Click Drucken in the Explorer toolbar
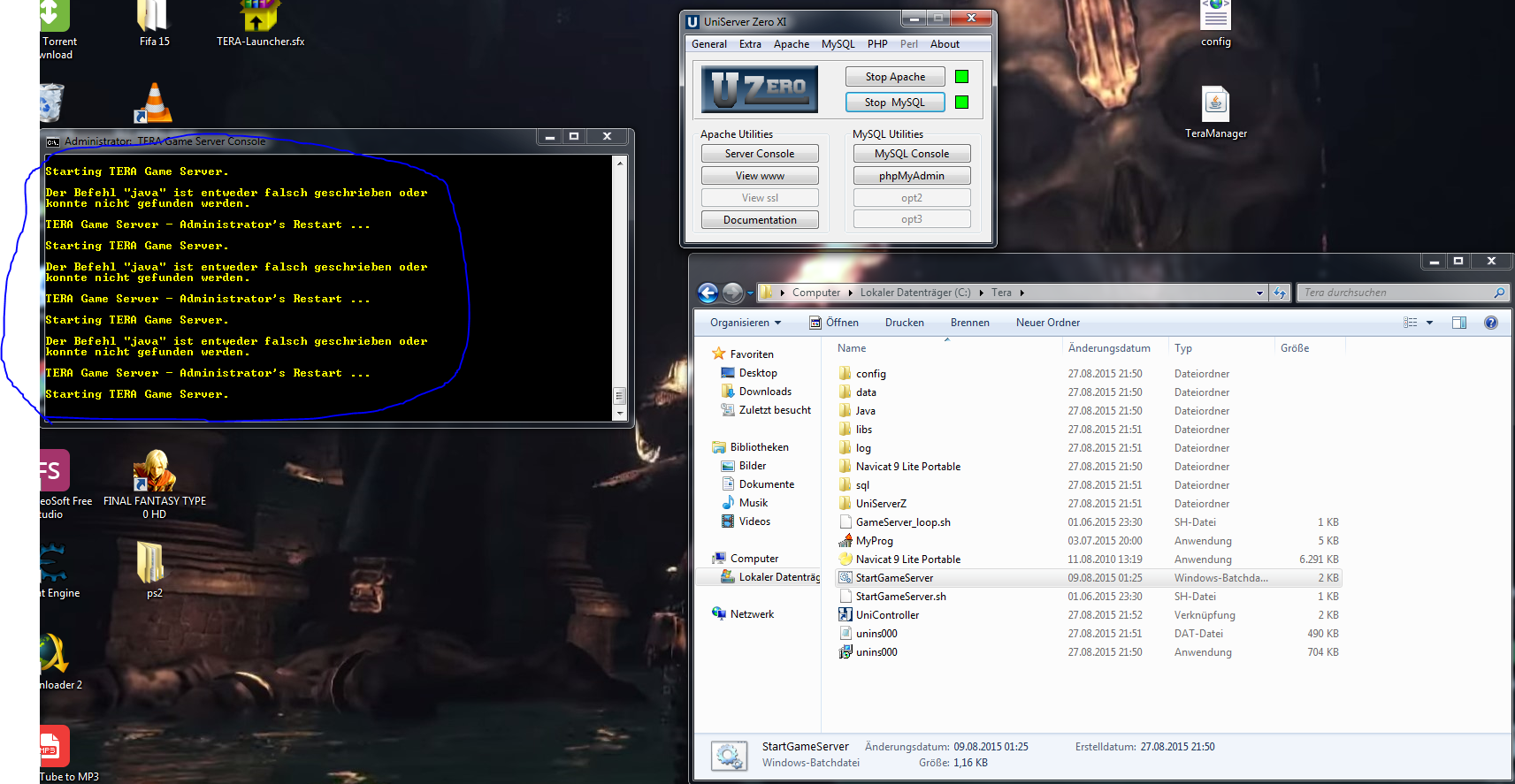Viewport: 1515px width, 784px height. click(905, 323)
